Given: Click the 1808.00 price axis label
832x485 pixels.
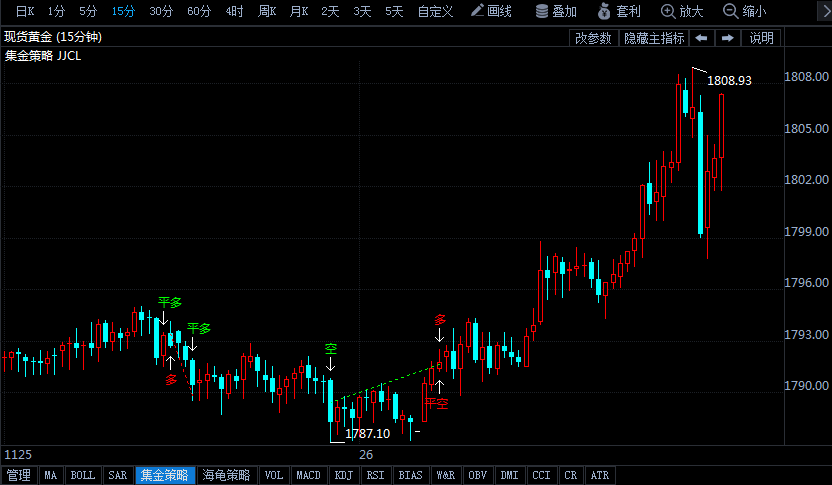Looking at the screenshot, I should click(807, 76).
